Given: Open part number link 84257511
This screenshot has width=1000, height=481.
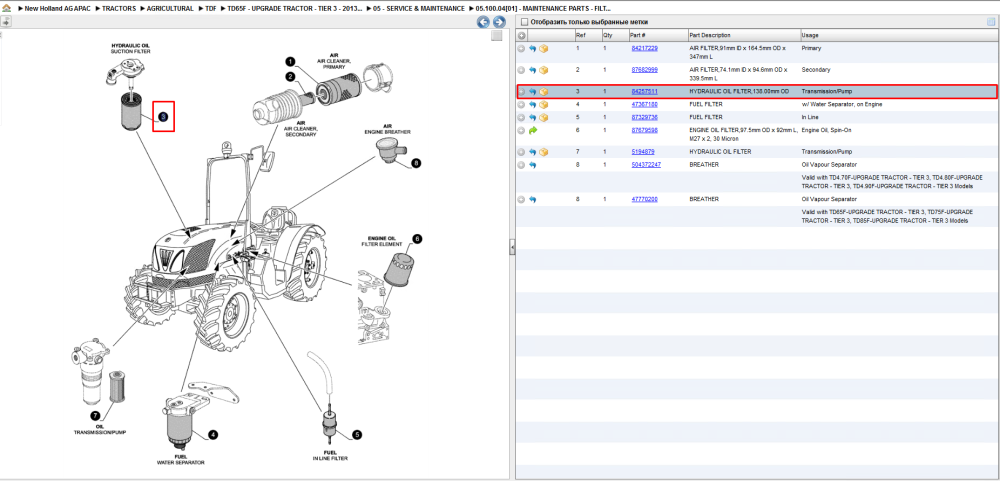Looking at the screenshot, I should tap(644, 92).
